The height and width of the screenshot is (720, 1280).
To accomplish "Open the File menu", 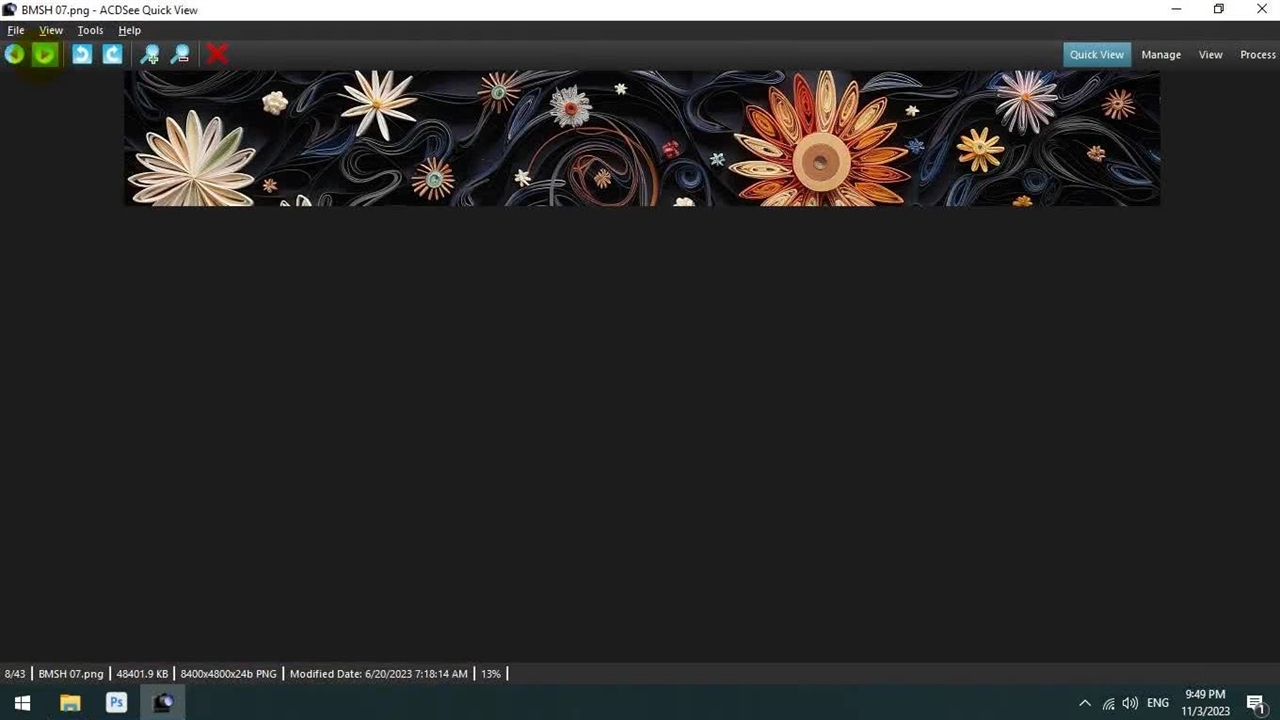I will (16, 30).
